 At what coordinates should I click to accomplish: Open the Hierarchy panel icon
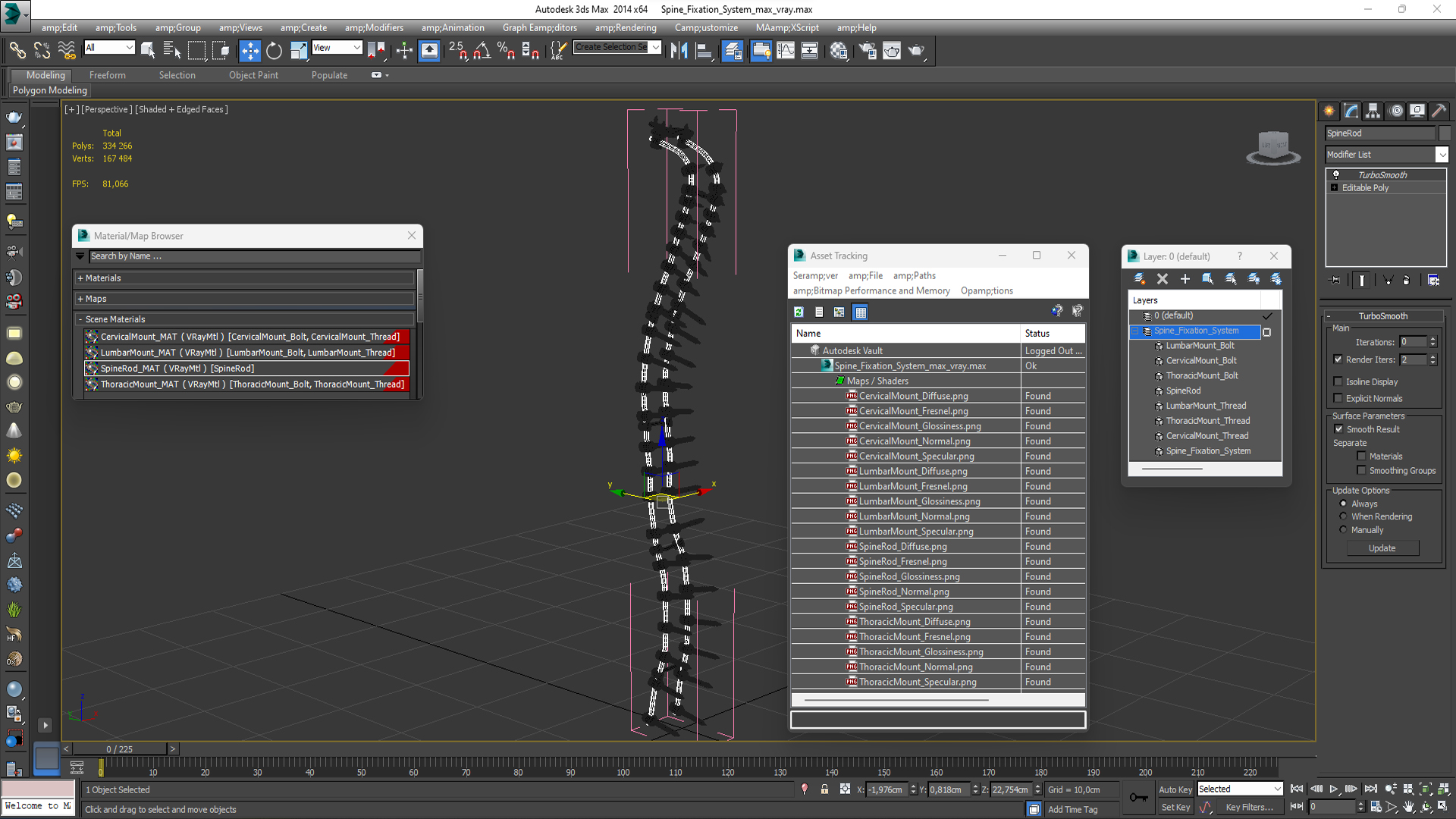[1373, 111]
